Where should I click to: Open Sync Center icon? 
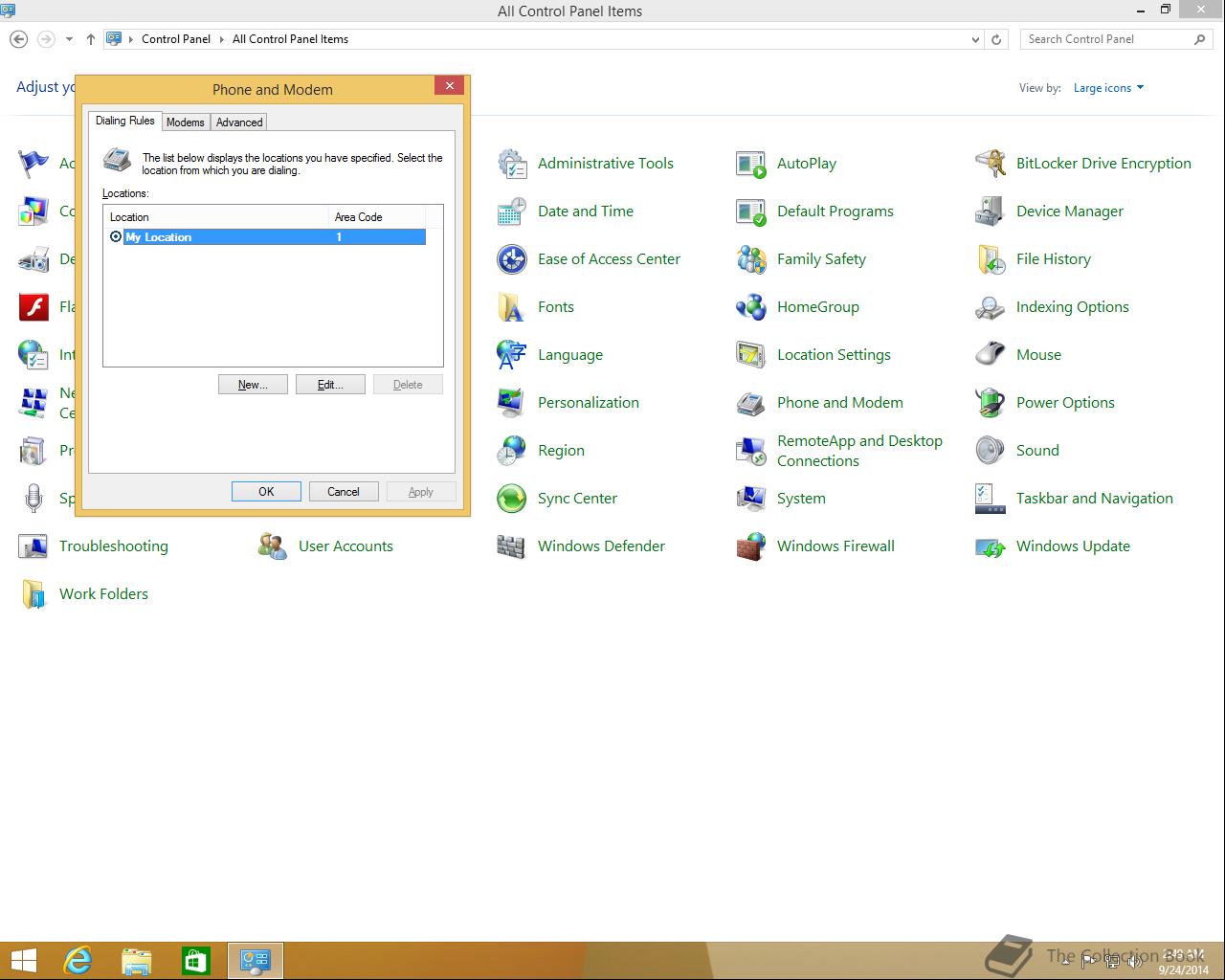pos(512,499)
